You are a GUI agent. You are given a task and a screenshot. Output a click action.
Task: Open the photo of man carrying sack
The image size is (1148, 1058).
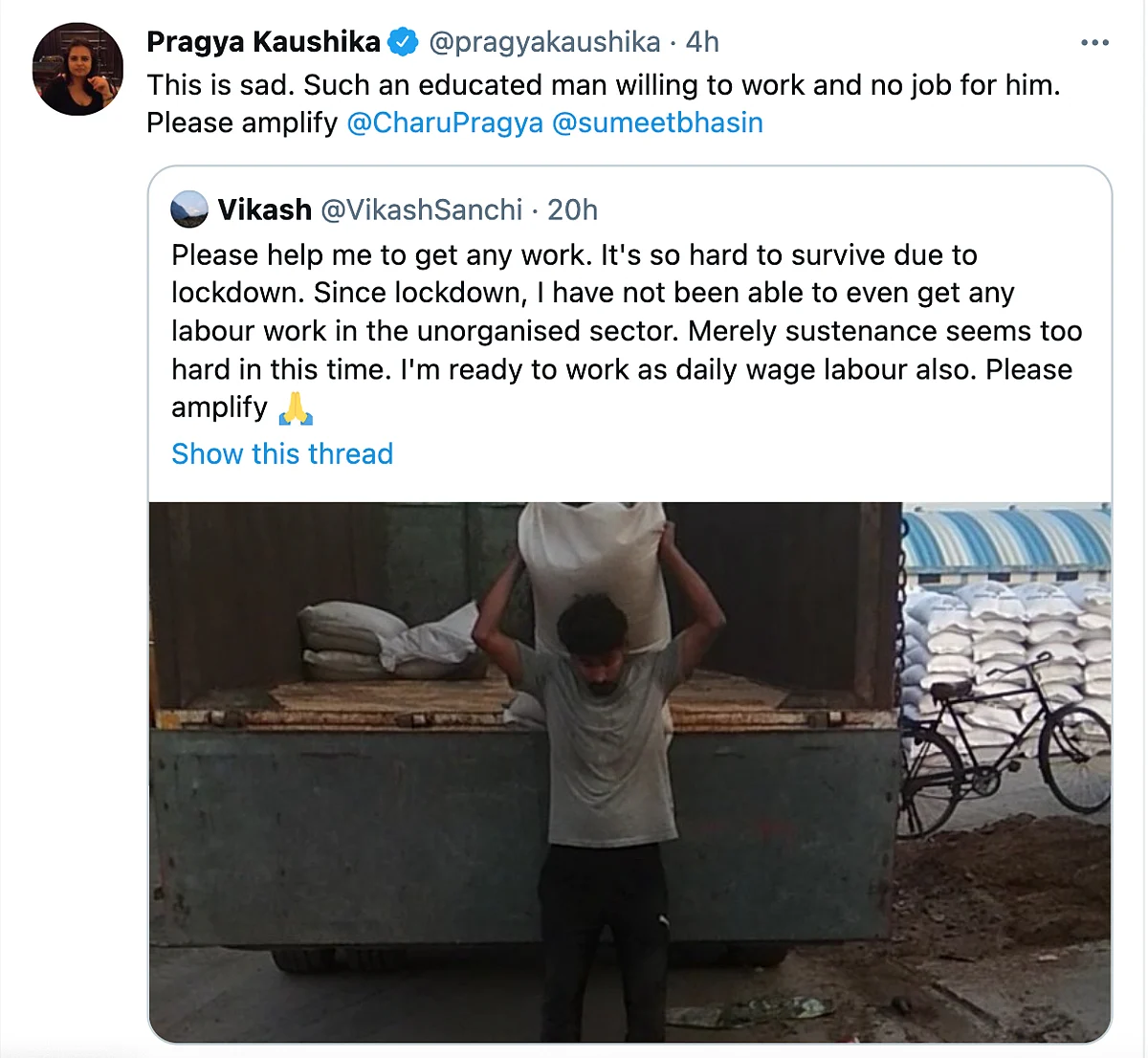[x=630, y=772]
